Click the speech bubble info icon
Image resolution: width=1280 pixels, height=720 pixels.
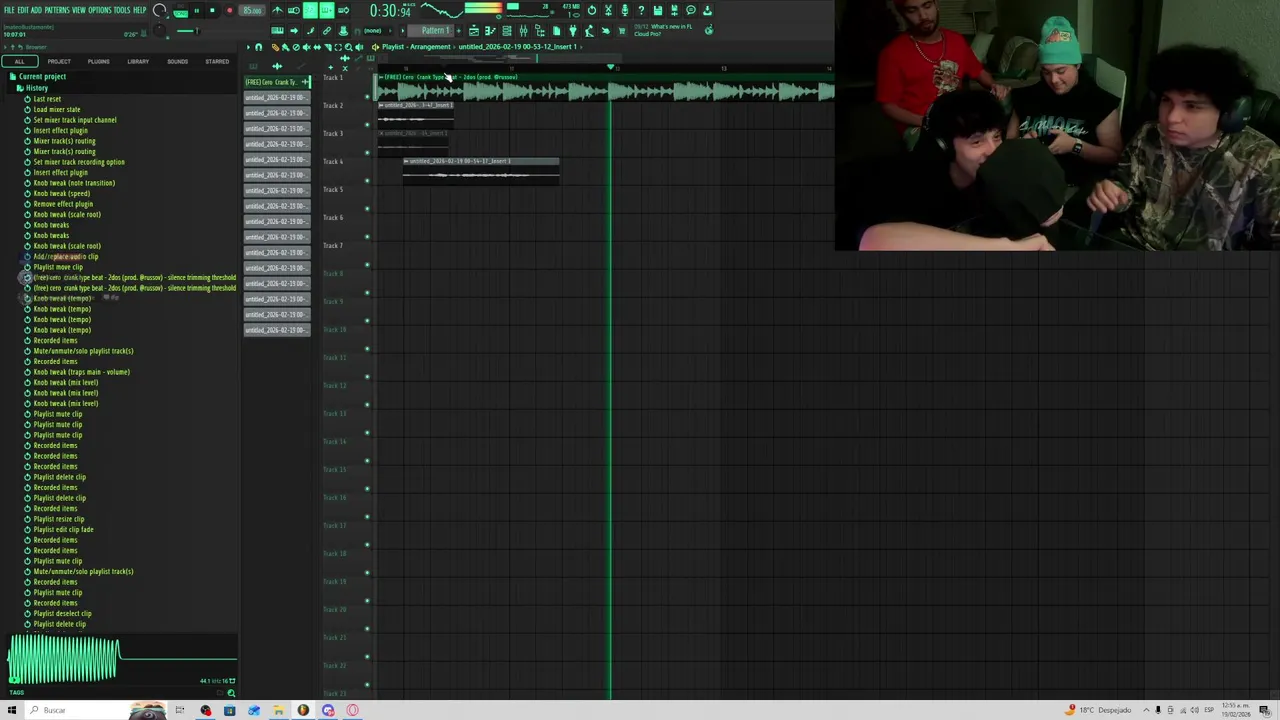[691, 10]
